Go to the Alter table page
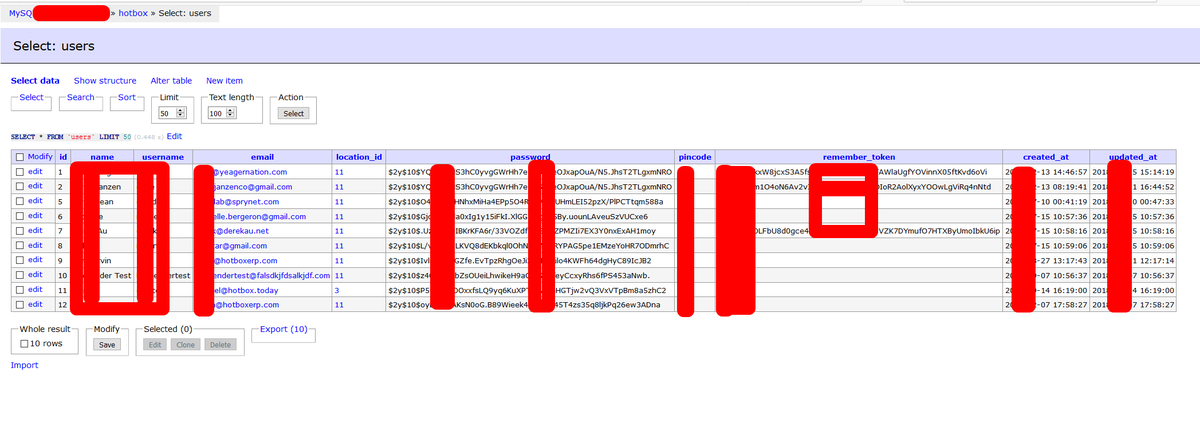Image resolution: width=1200 pixels, height=439 pixels. pos(171,81)
